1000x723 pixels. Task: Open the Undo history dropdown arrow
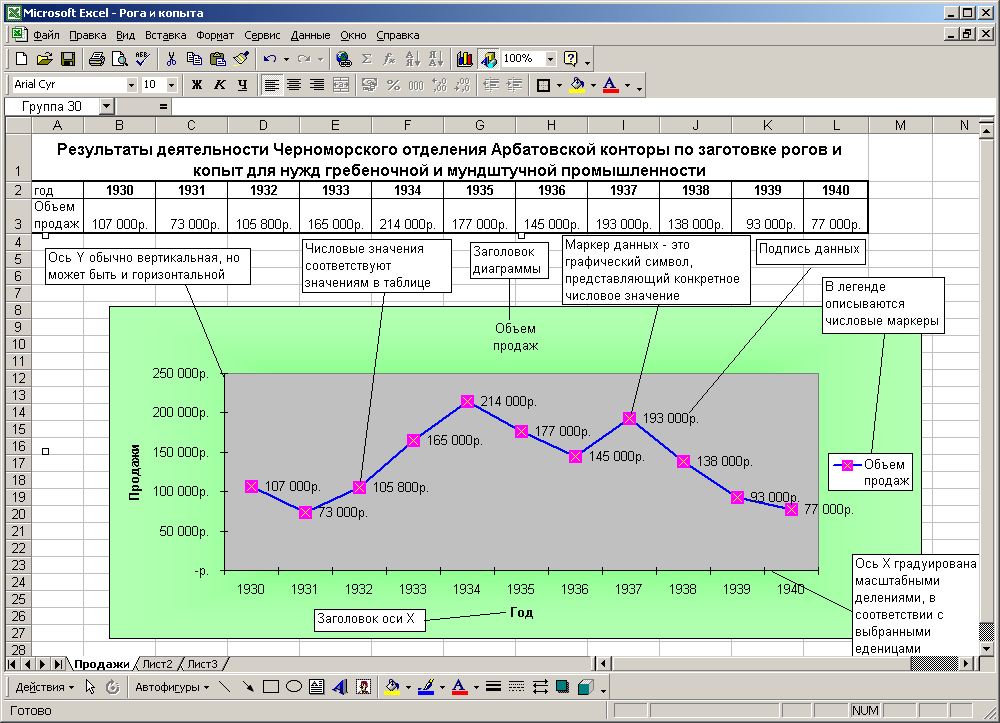pos(286,59)
